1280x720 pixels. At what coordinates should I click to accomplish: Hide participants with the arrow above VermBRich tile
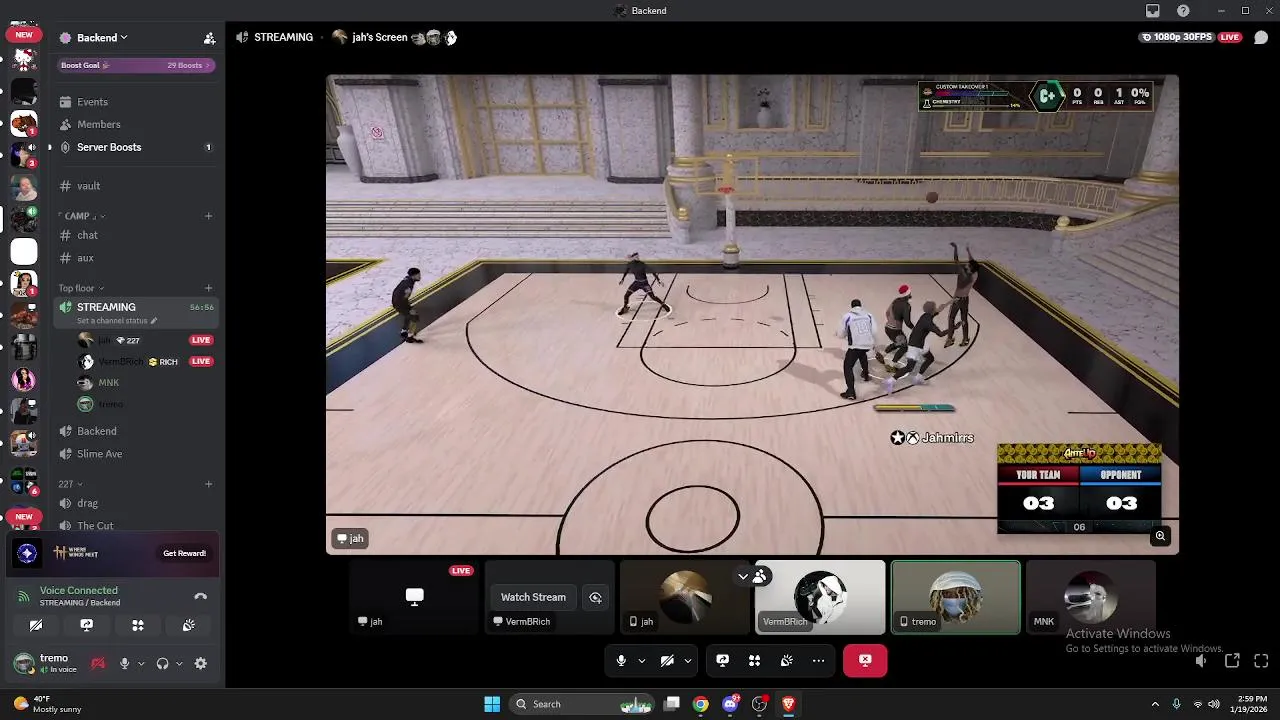(x=743, y=576)
